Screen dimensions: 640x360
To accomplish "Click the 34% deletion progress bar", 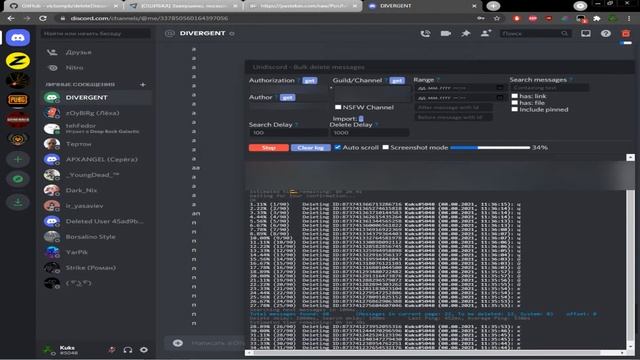I will [490, 147].
